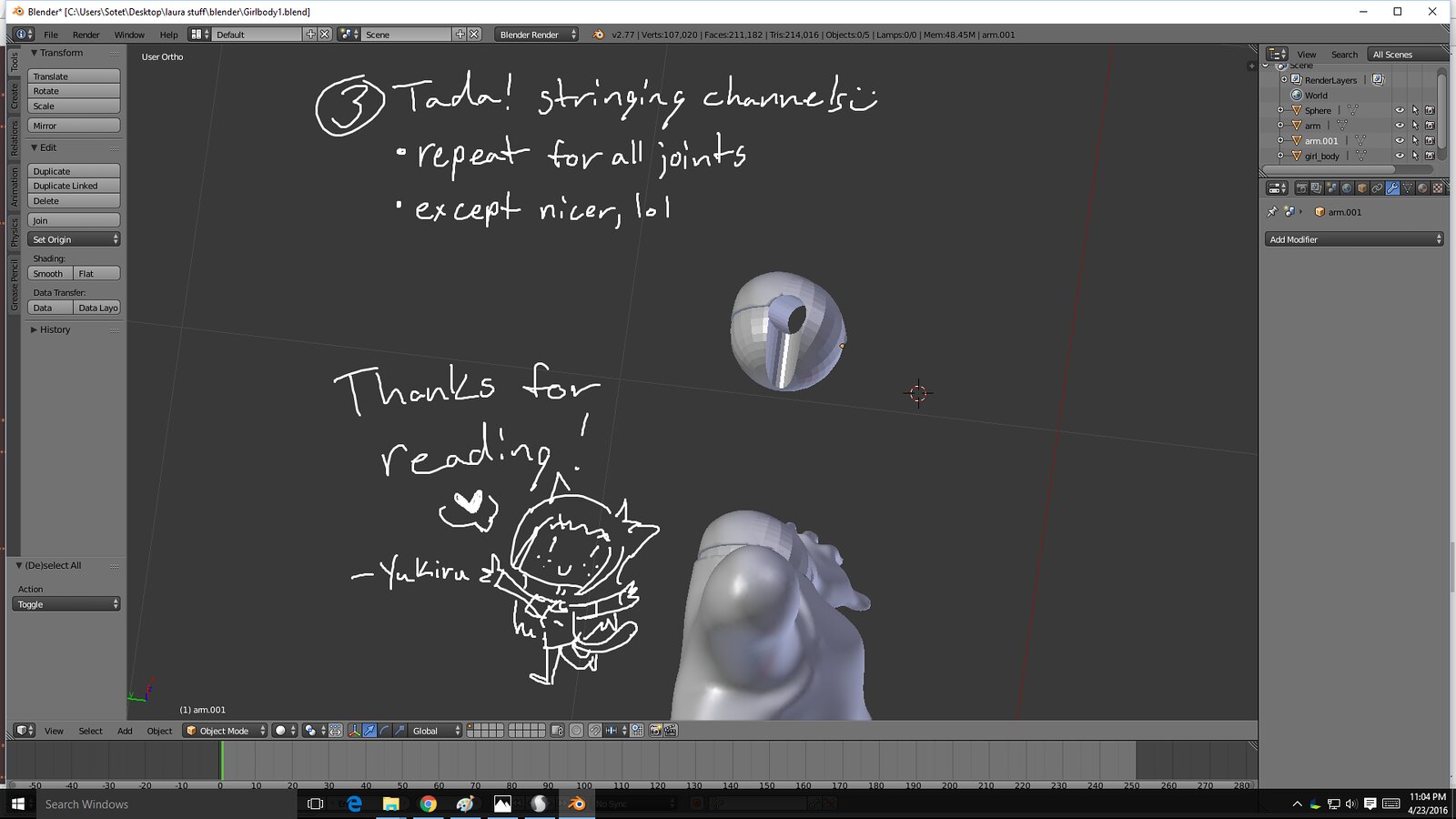Toggle visibility eye for arm object

[1400, 126]
